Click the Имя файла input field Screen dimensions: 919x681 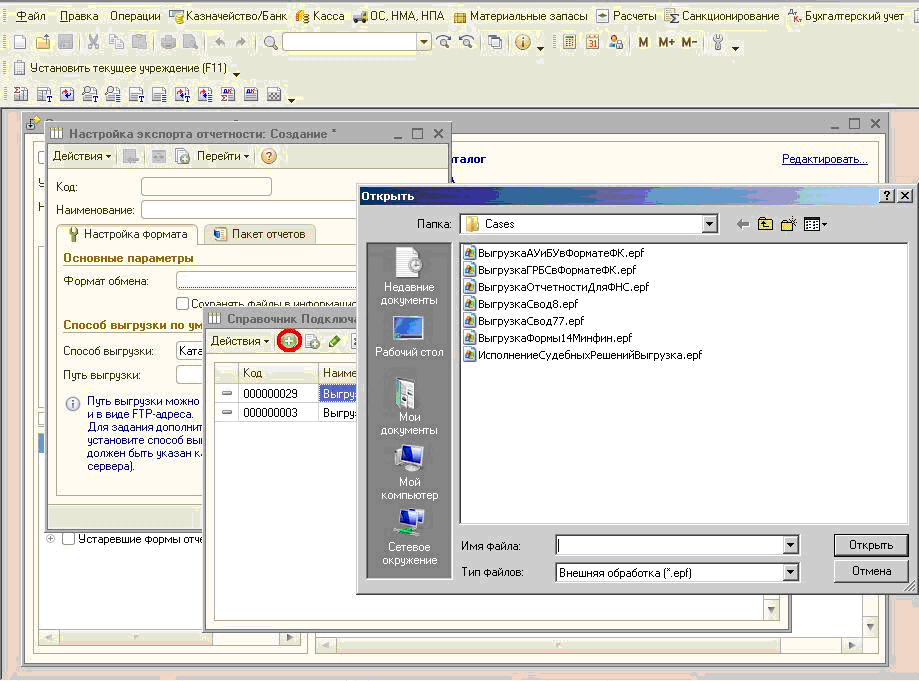click(669, 545)
